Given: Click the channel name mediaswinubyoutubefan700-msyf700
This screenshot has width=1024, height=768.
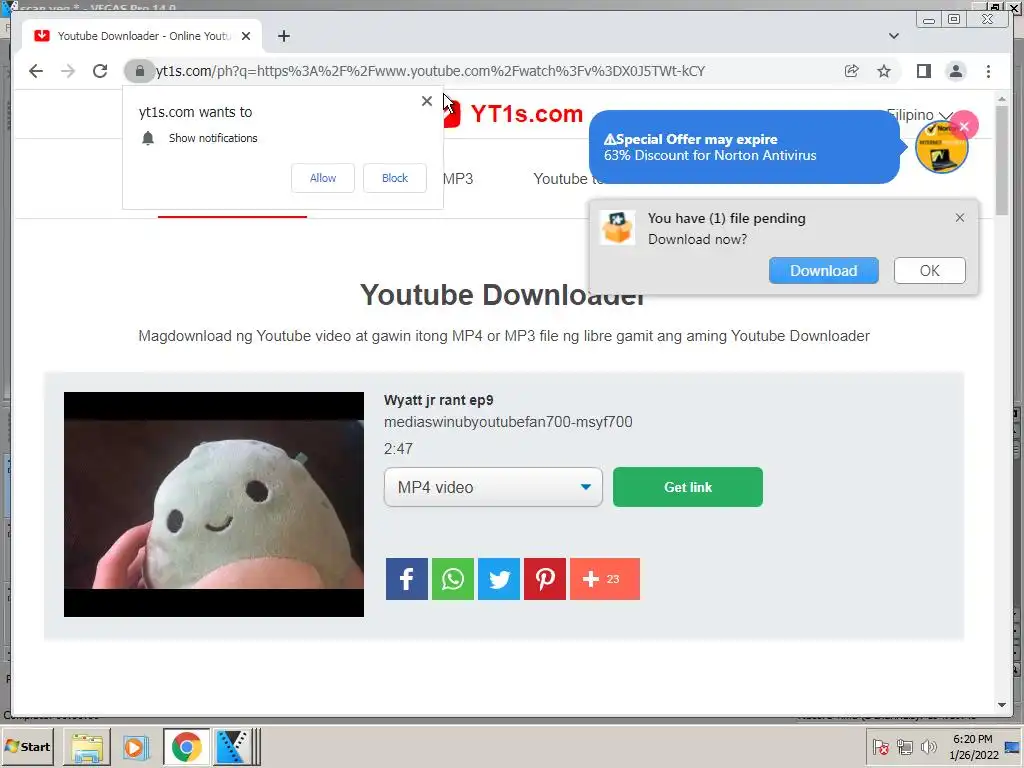Looking at the screenshot, I should [x=508, y=422].
